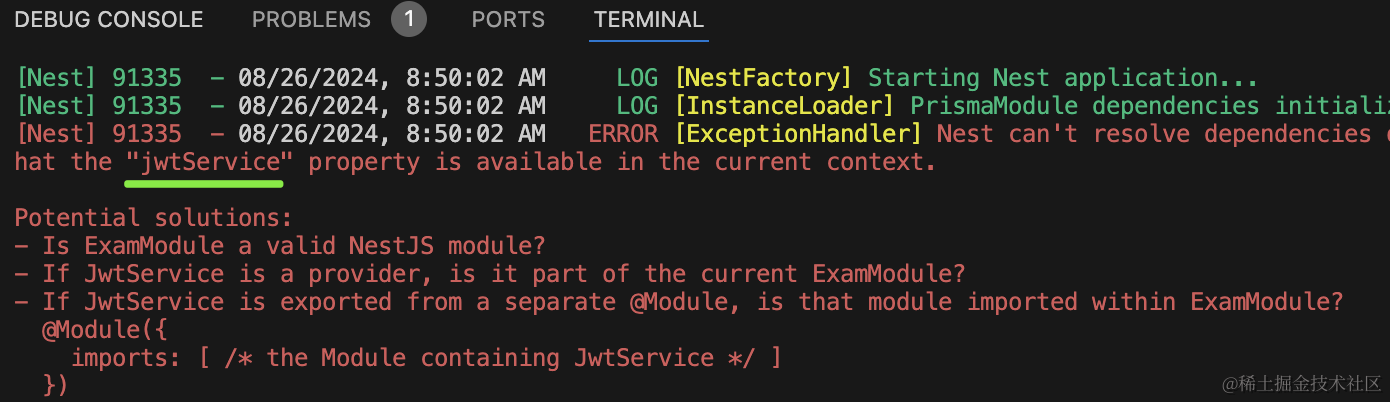Click the "Potential solutions:" line
Viewport: 1390px width, 402px height.
(x=153, y=218)
